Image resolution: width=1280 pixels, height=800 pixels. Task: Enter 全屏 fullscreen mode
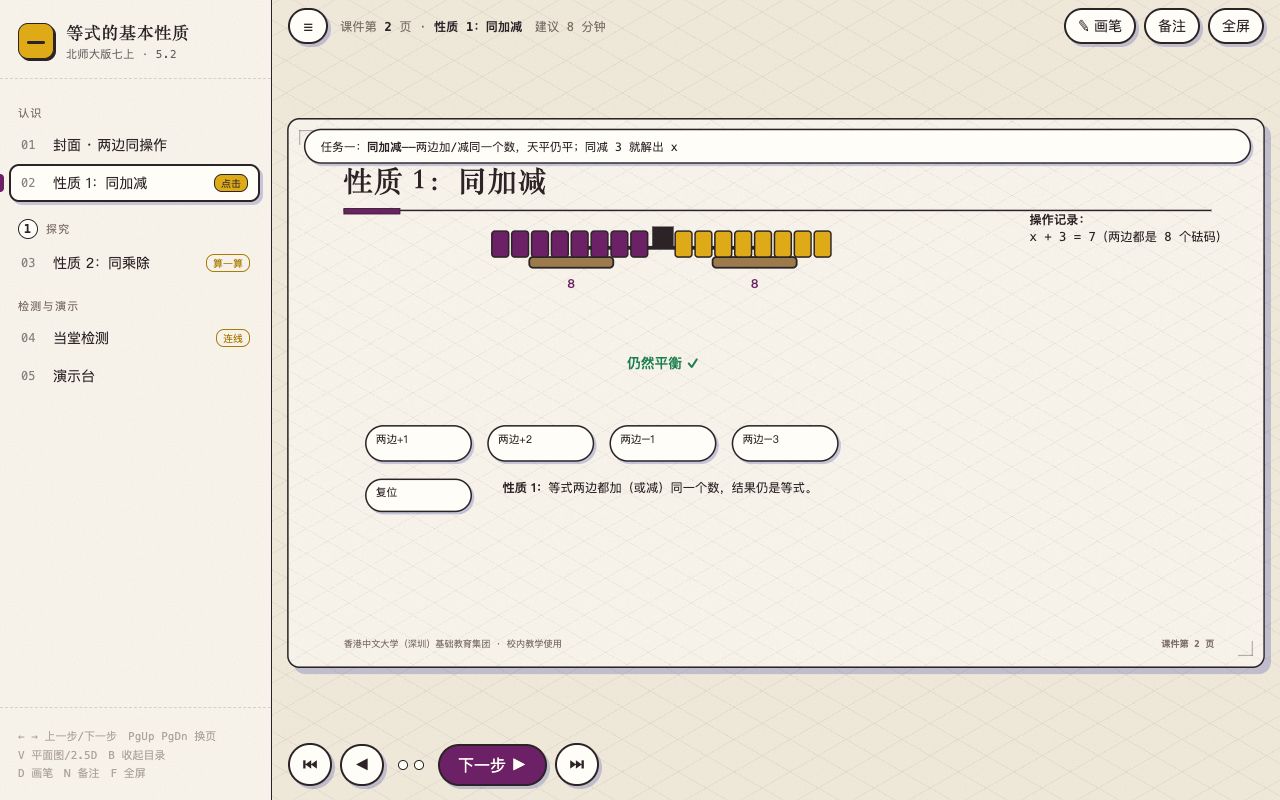click(1236, 26)
